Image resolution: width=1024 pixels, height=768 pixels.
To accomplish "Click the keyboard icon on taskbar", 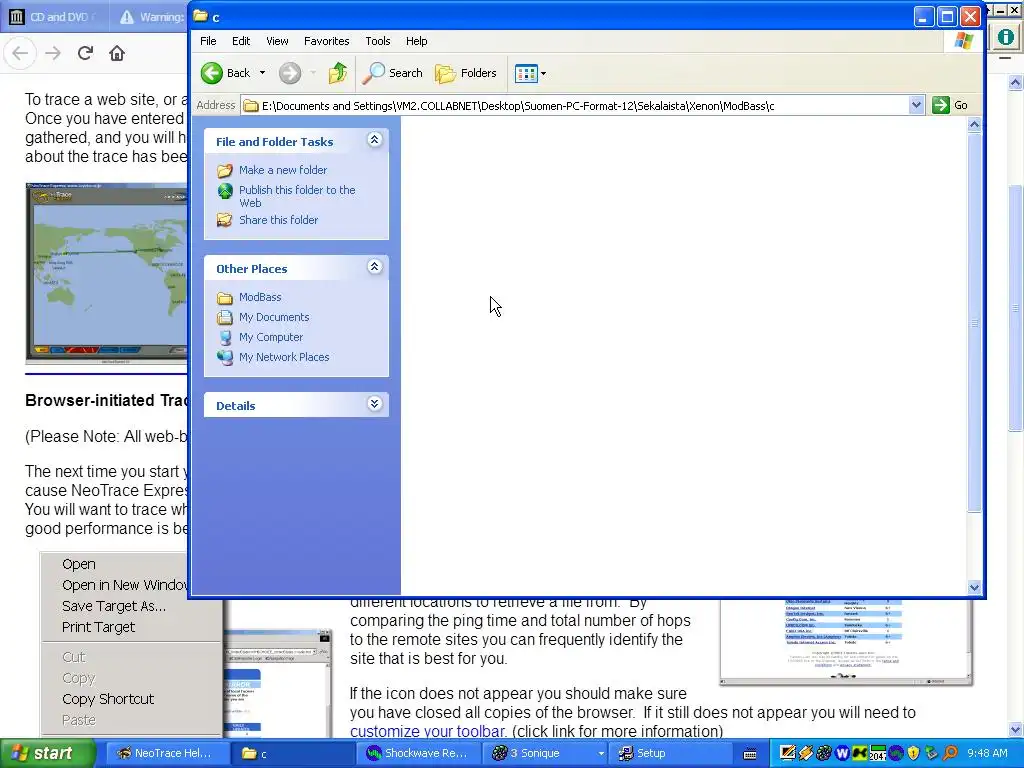I will (x=750, y=754).
